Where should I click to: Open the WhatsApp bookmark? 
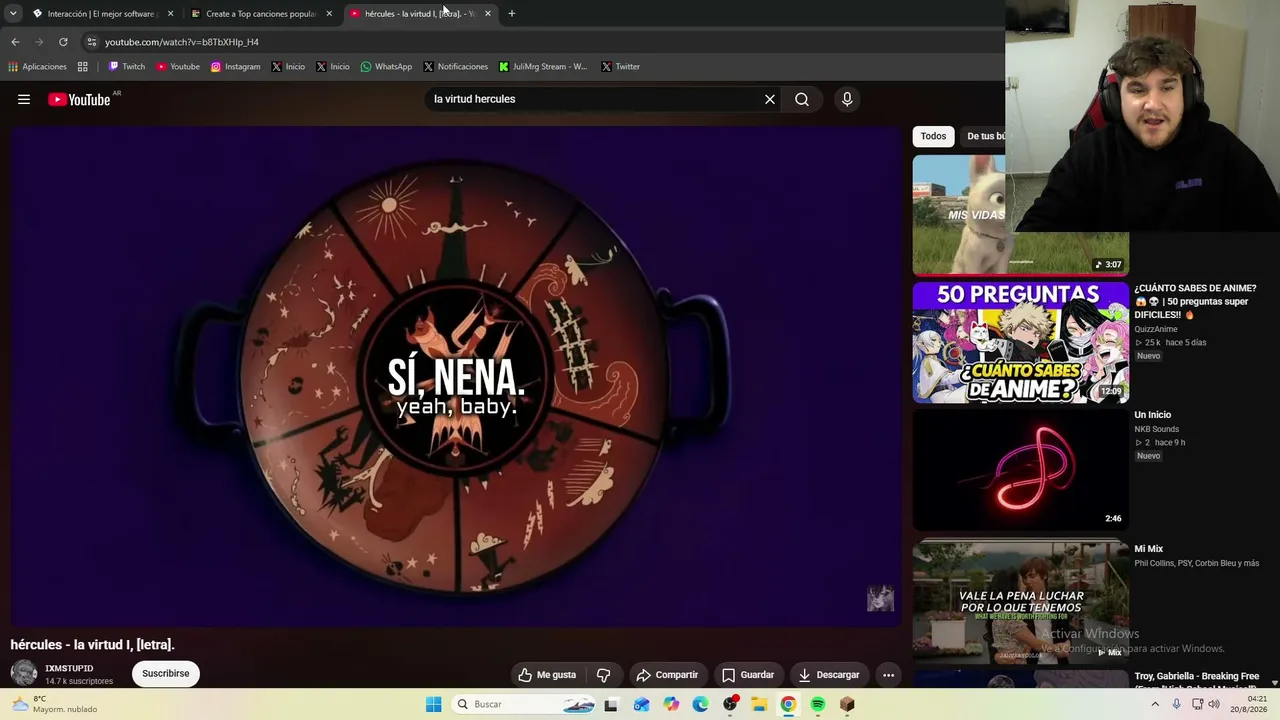[x=386, y=67]
